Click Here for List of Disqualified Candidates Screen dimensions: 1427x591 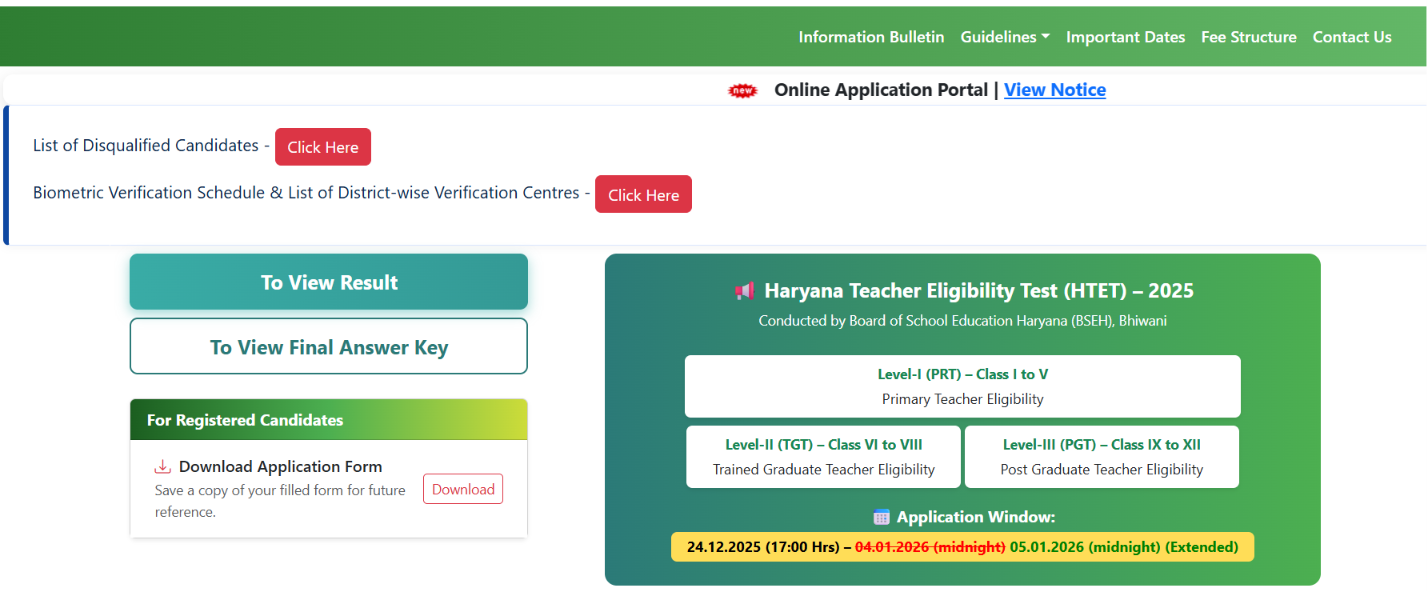click(x=323, y=147)
